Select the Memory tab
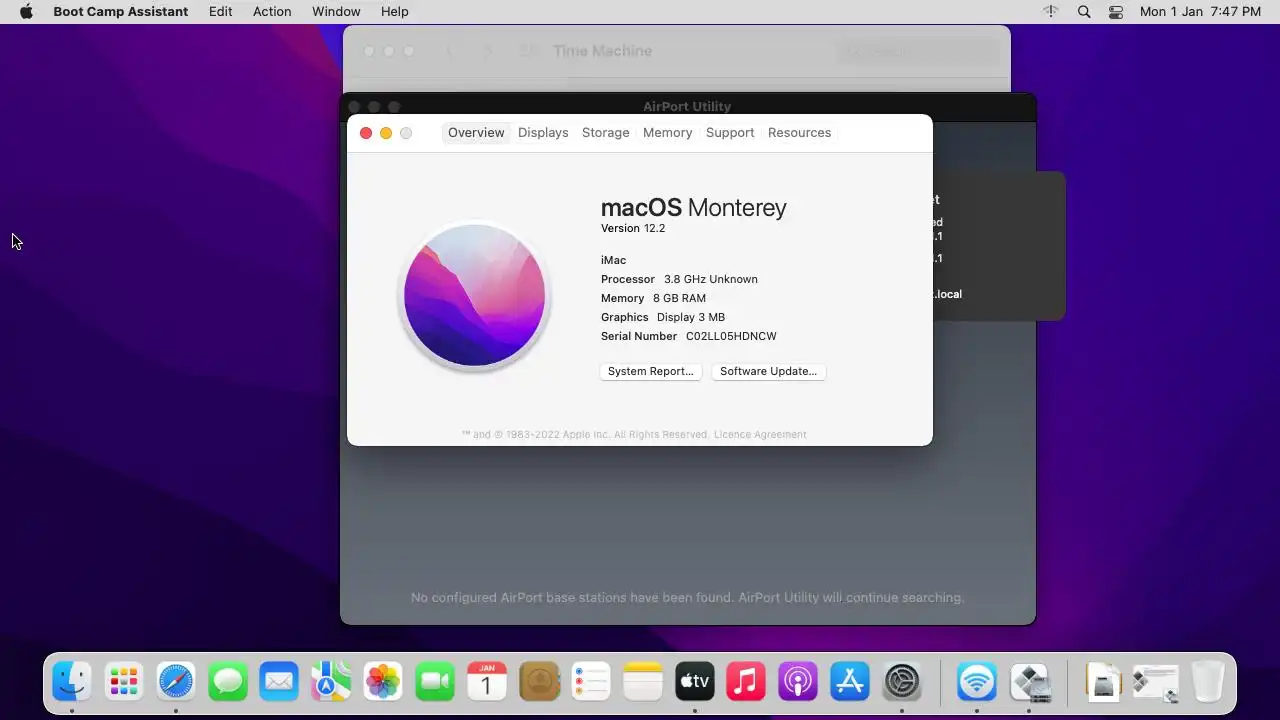The height and width of the screenshot is (720, 1280). (667, 132)
